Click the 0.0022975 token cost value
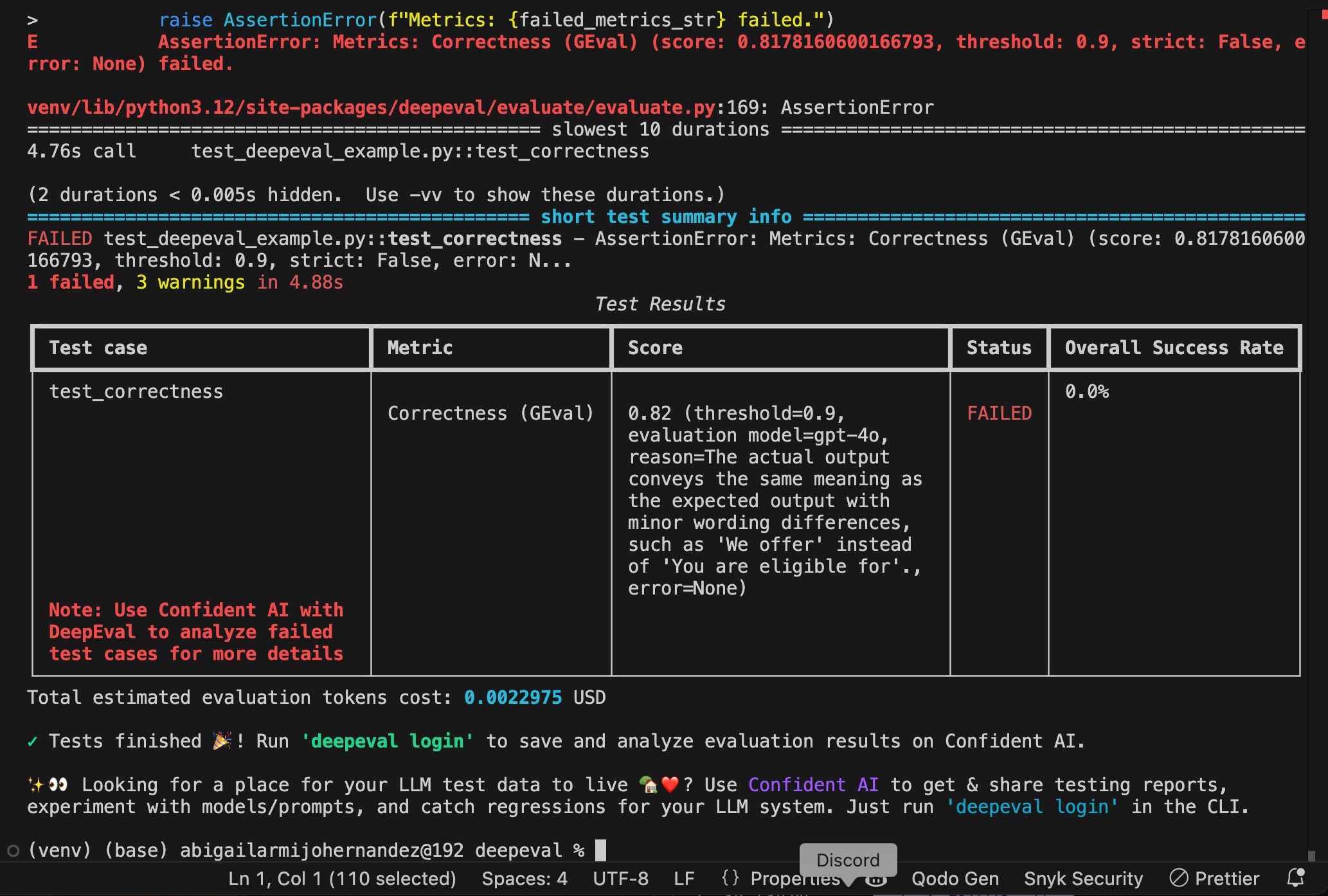This screenshot has height=896, width=1328. [x=512, y=697]
